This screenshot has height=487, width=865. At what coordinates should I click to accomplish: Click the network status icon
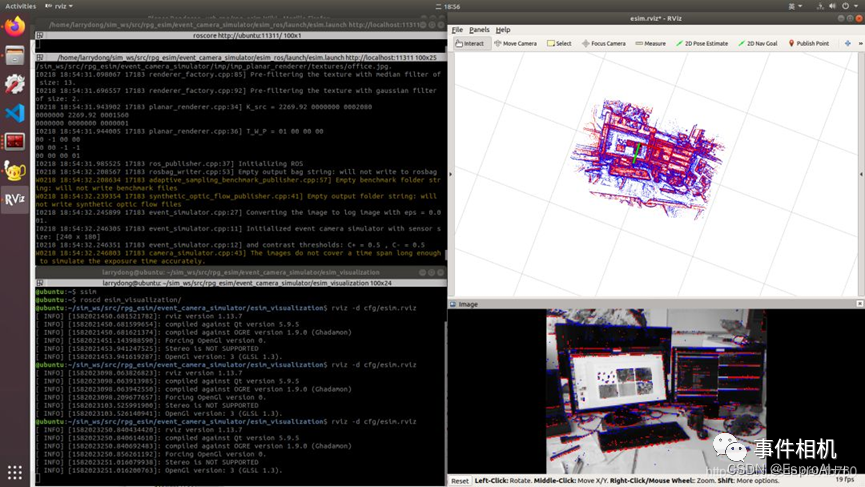point(820,6)
